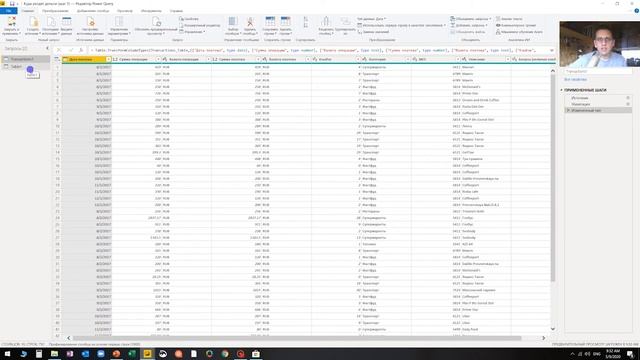Click Text Analytics (Анализ текста)
The height and width of the screenshot is (360, 640).
pyautogui.click(x=509, y=19)
